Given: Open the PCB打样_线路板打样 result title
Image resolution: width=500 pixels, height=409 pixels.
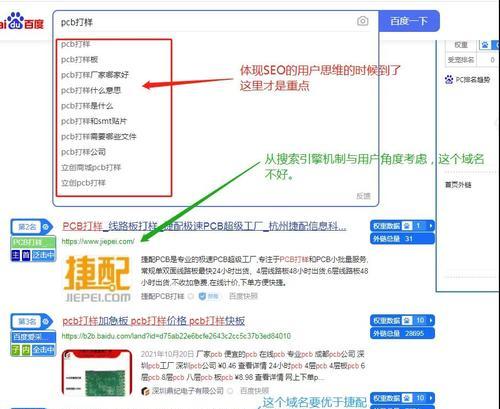Looking at the screenshot, I should [x=204, y=227].
